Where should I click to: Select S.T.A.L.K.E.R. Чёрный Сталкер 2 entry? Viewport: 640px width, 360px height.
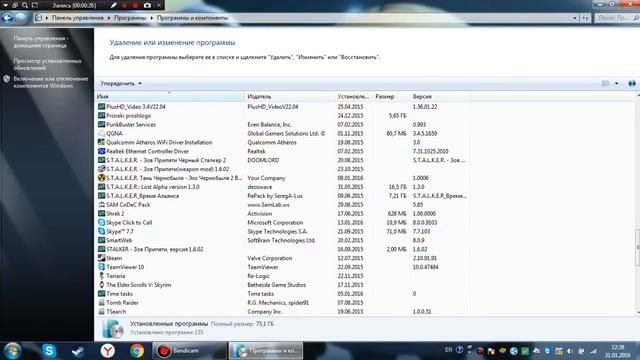pyautogui.click(x=282, y=160)
